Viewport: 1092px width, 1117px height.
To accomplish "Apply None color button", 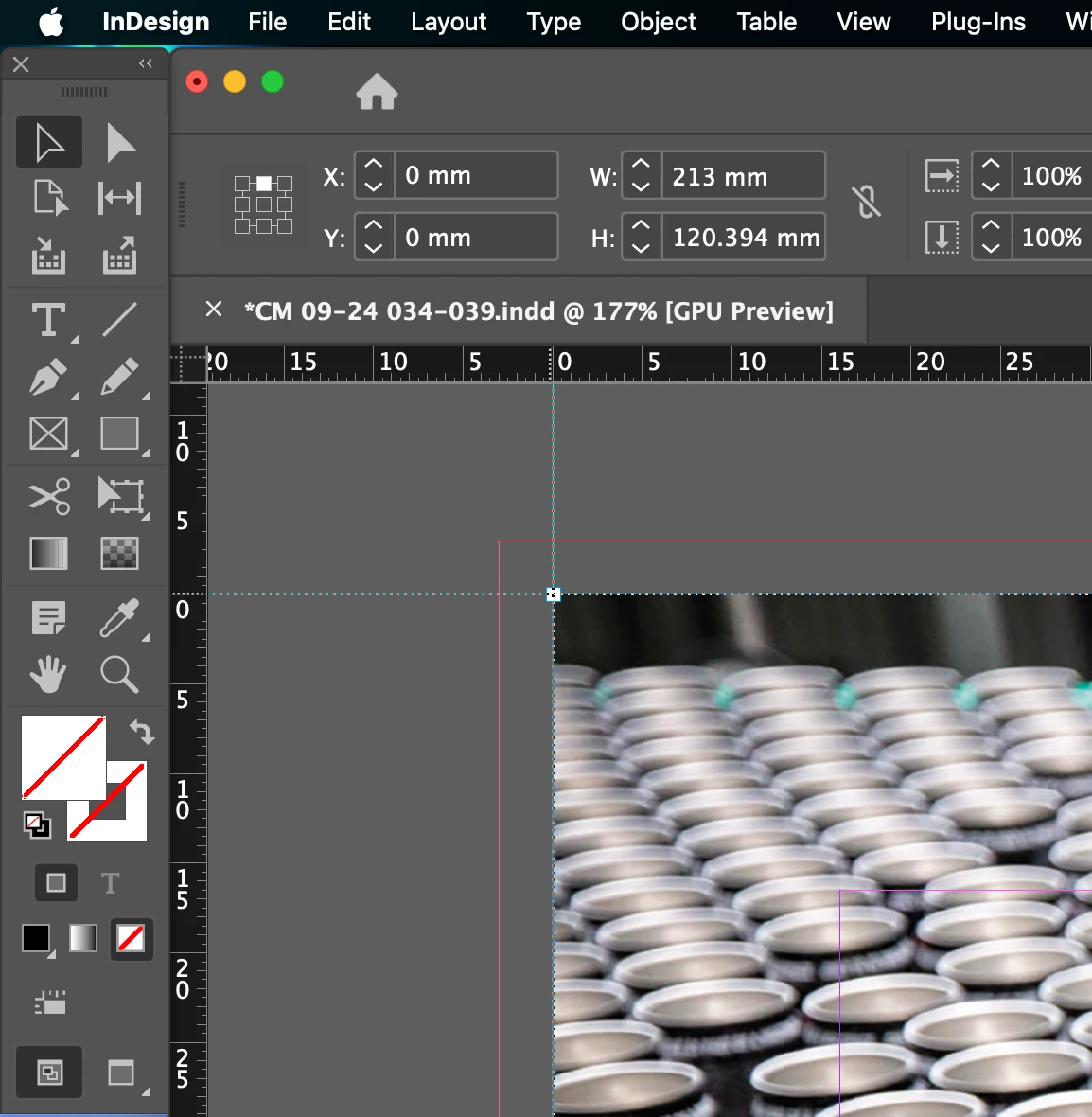I will click(132, 939).
